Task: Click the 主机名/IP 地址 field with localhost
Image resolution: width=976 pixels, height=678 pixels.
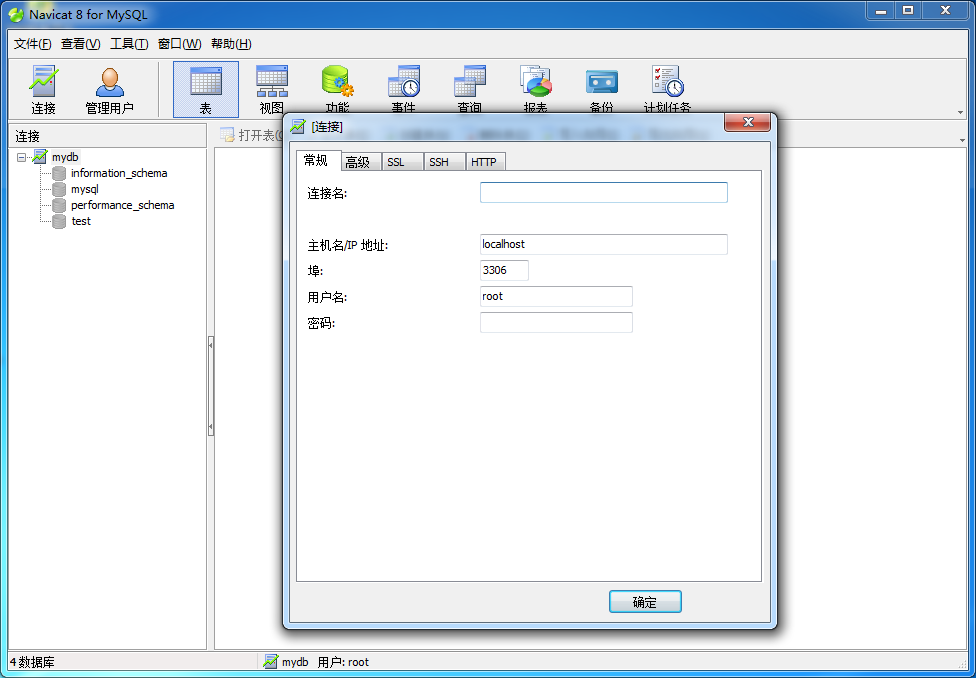Action: click(603, 244)
